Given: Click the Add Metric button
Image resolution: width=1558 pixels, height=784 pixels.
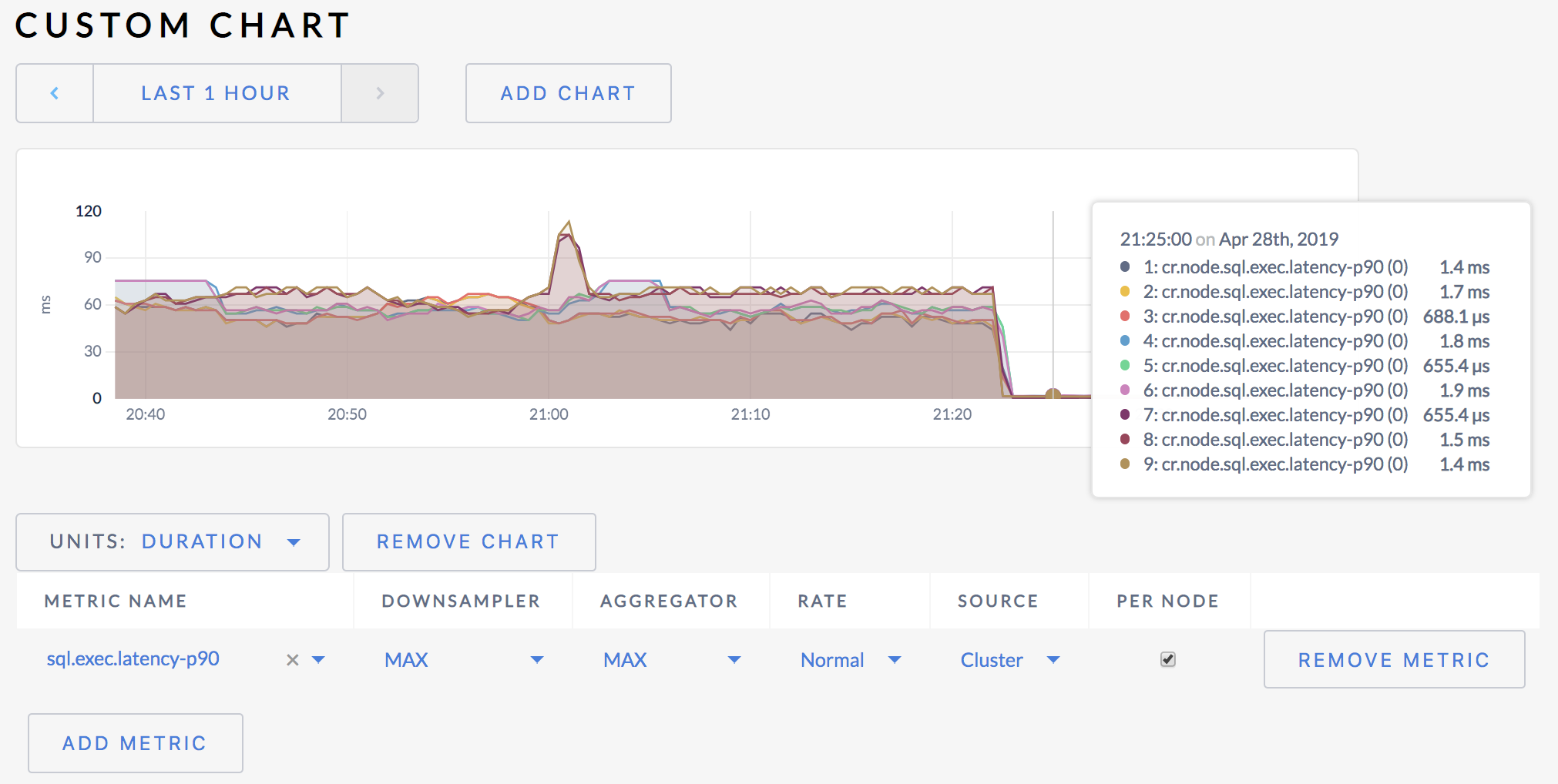Looking at the screenshot, I should 135,742.
